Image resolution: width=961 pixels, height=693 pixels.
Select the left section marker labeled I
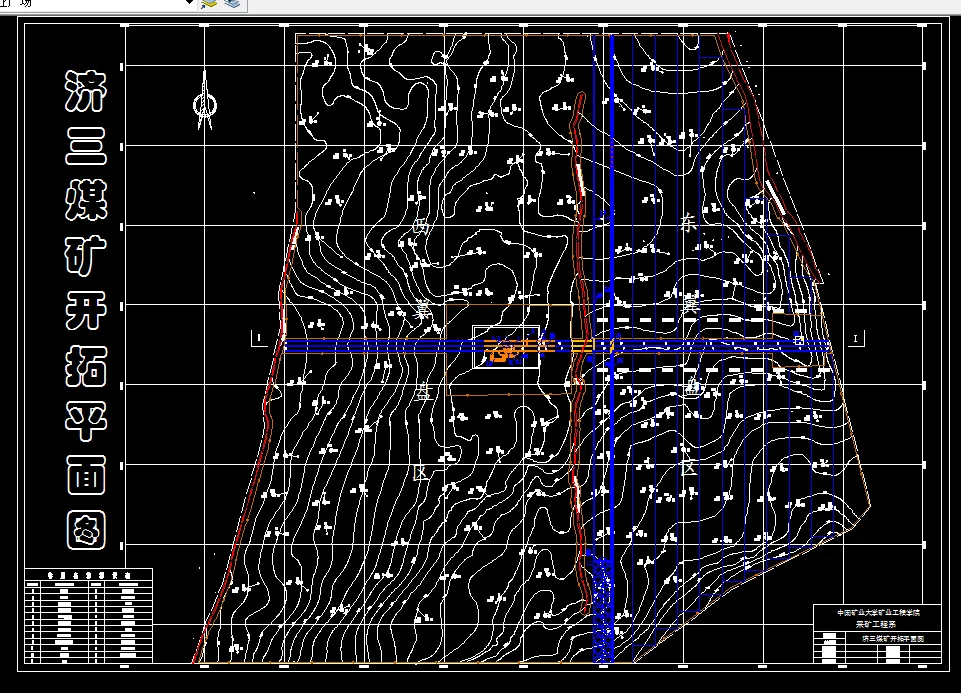coord(259,338)
